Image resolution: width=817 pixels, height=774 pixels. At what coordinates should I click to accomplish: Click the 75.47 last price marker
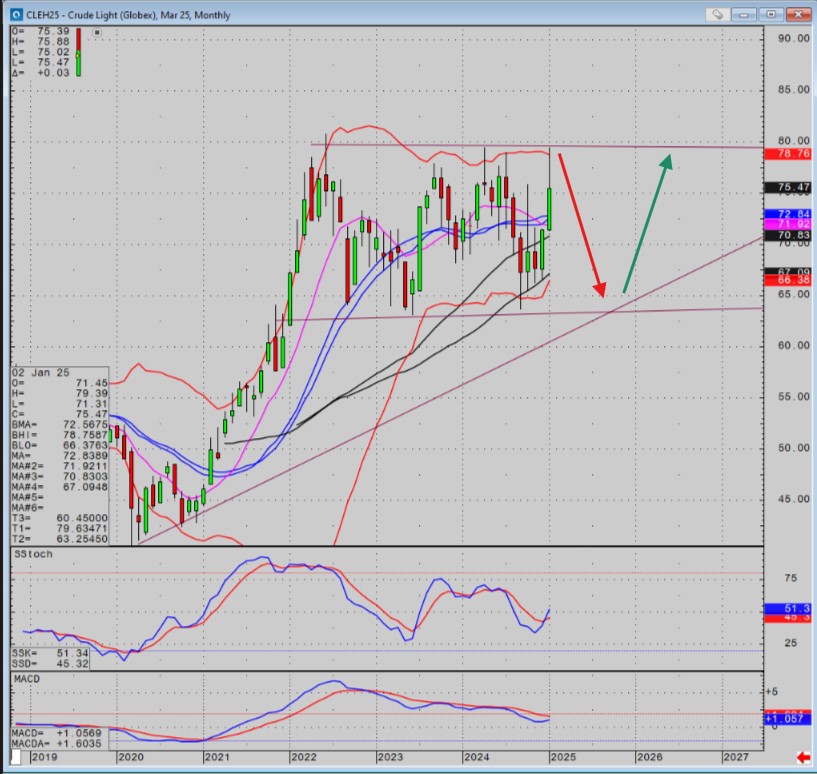click(788, 187)
